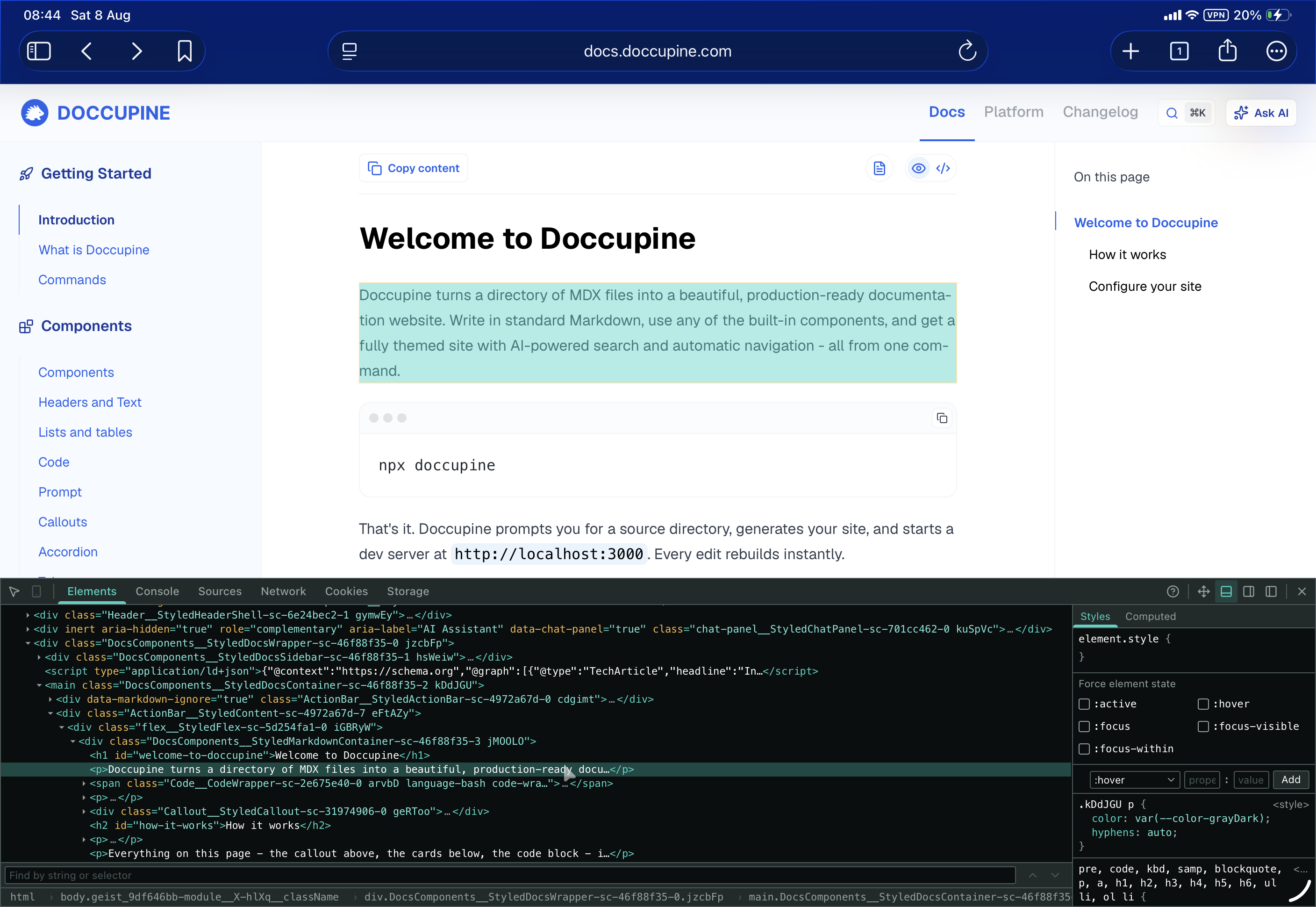Click the Find by string or selector field
The width and height of the screenshot is (1316, 907).
click(509, 875)
